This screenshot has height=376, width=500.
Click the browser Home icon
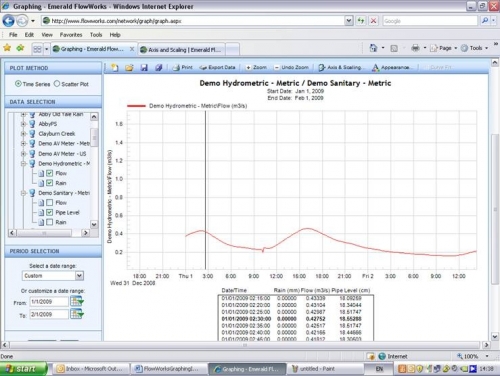pyautogui.click(x=373, y=48)
